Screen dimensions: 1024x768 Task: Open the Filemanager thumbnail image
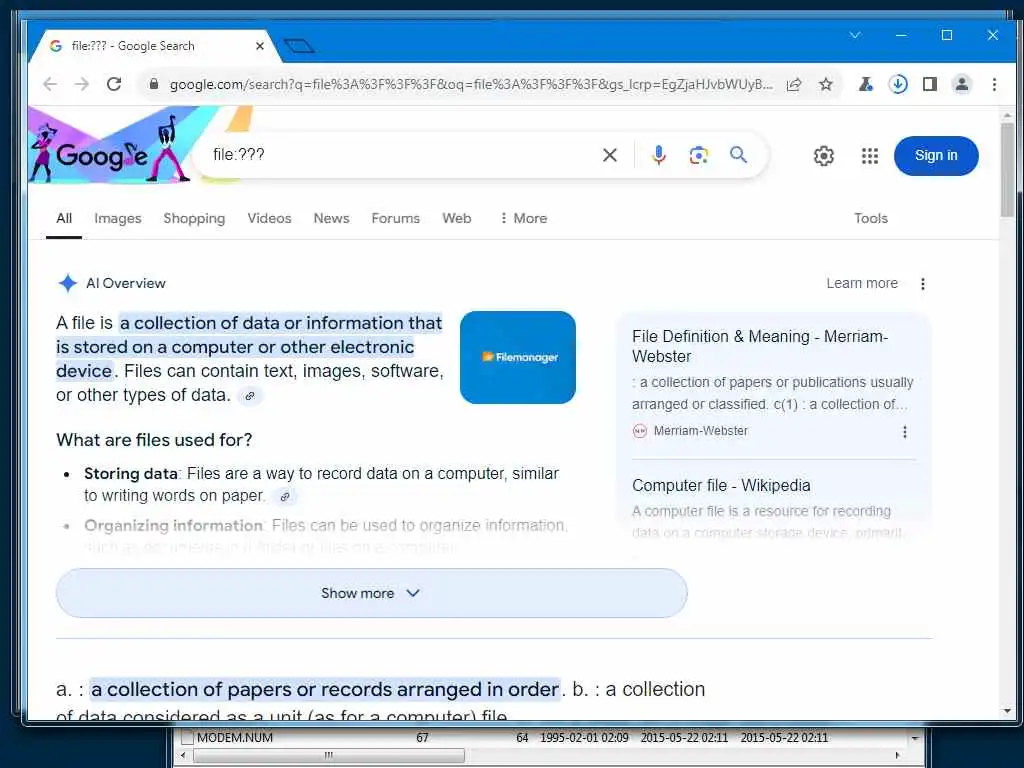[x=518, y=357]
